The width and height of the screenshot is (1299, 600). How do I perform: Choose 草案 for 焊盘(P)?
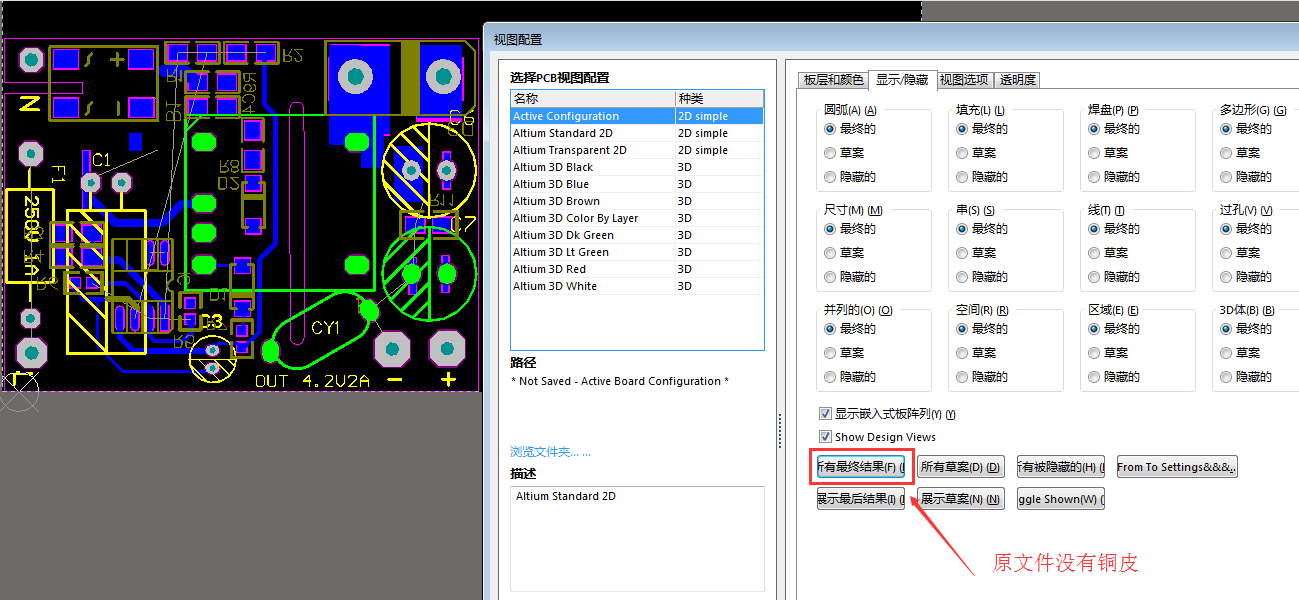pos(1094,153)
